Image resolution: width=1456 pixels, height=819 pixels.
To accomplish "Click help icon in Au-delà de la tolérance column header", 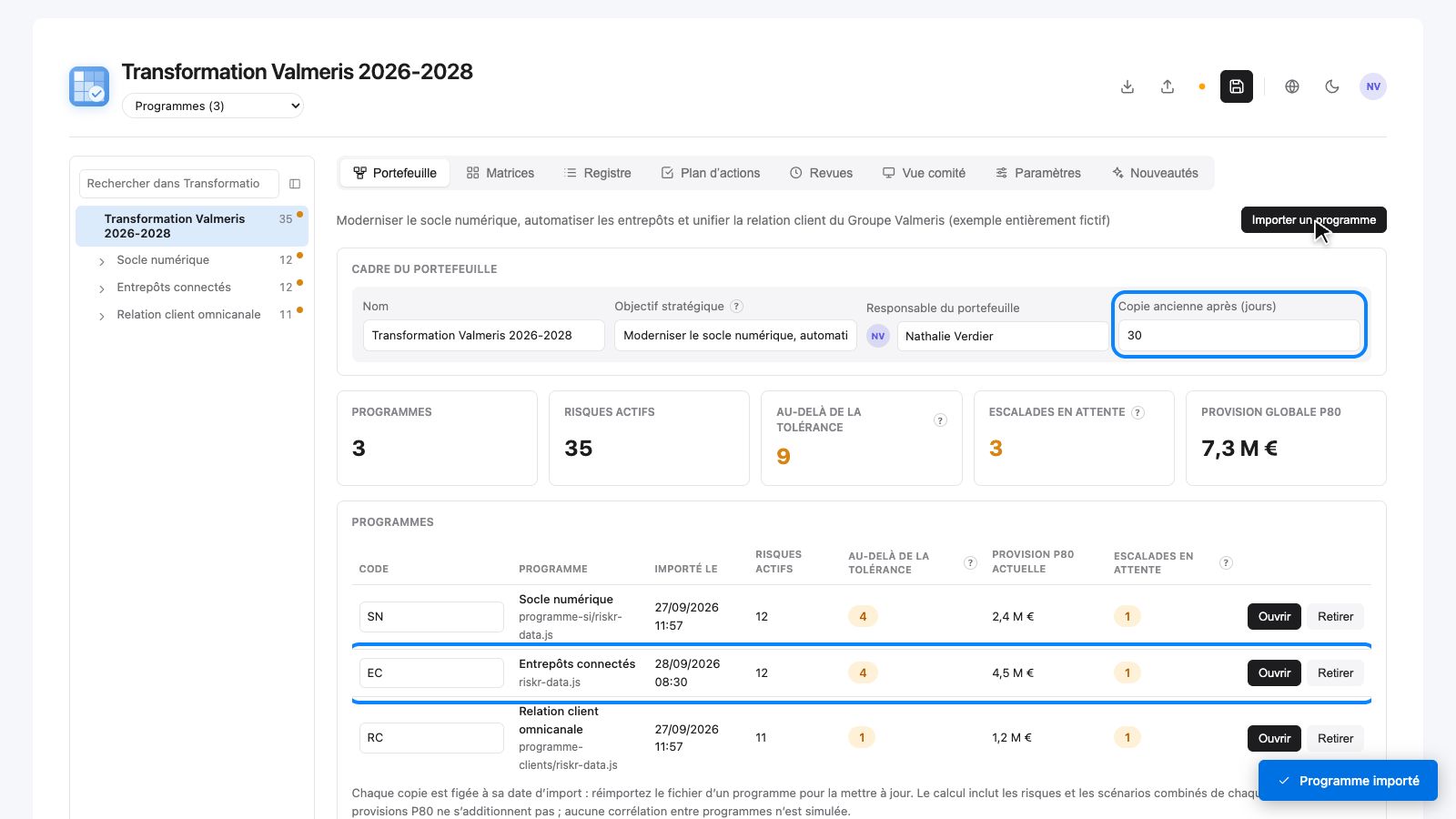I will pos(970,562).
